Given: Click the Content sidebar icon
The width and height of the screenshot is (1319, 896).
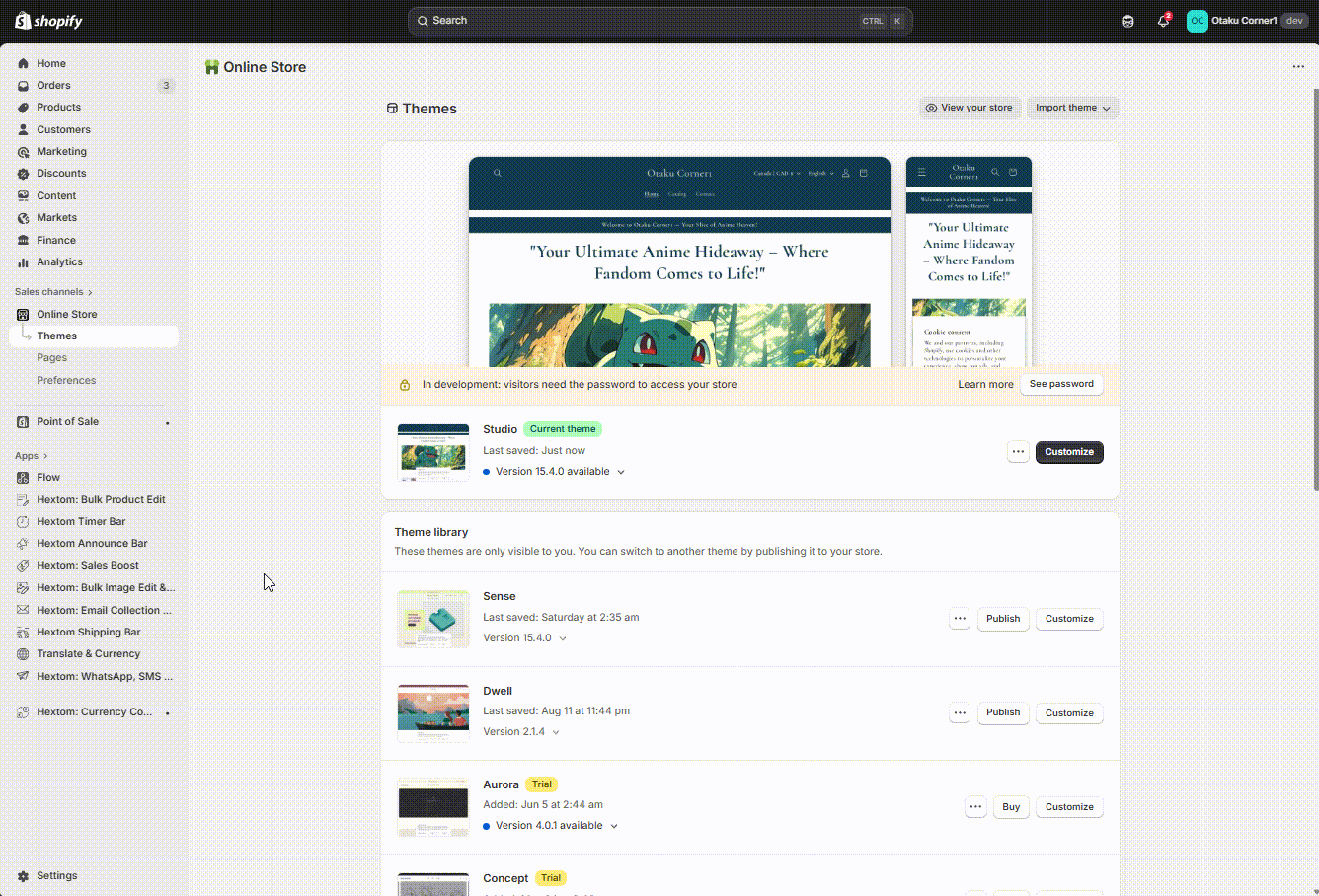Looking at the screenshot, I should (x=23, y=195).
